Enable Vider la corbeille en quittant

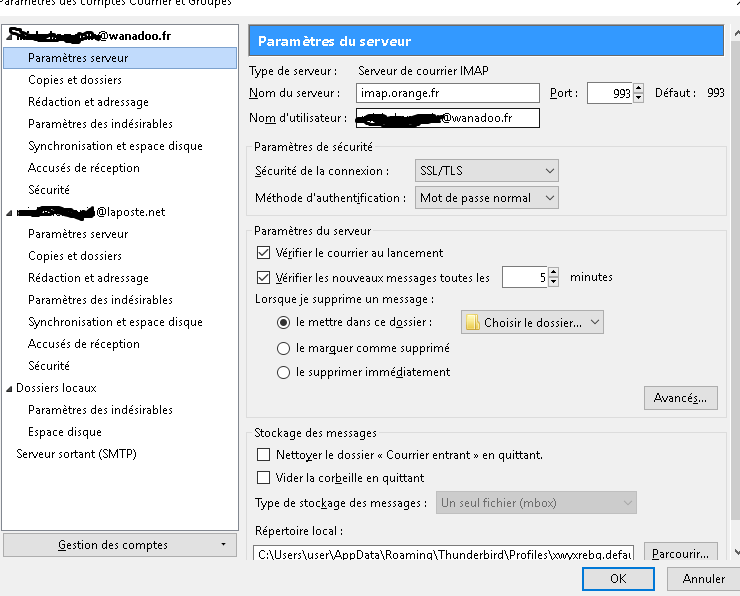(x=264, y=478)
